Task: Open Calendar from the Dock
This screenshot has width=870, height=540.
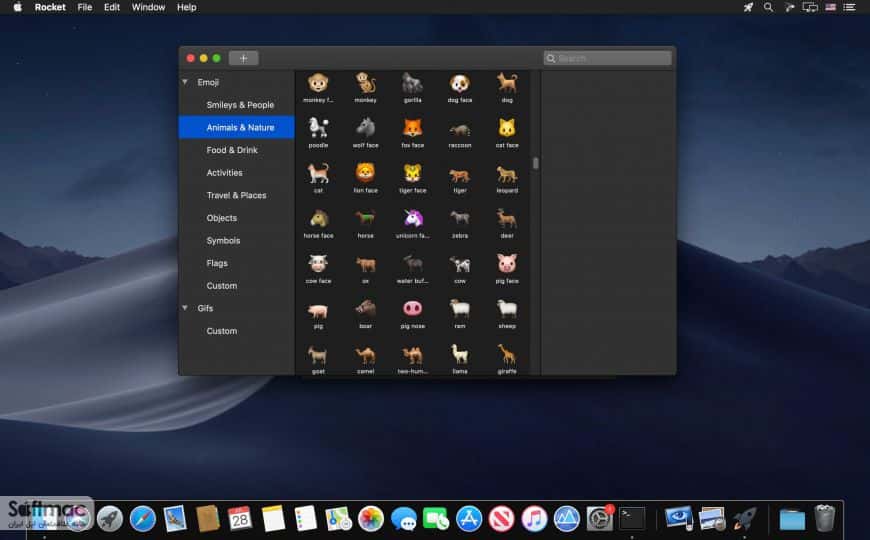Action: click(240, 519)
